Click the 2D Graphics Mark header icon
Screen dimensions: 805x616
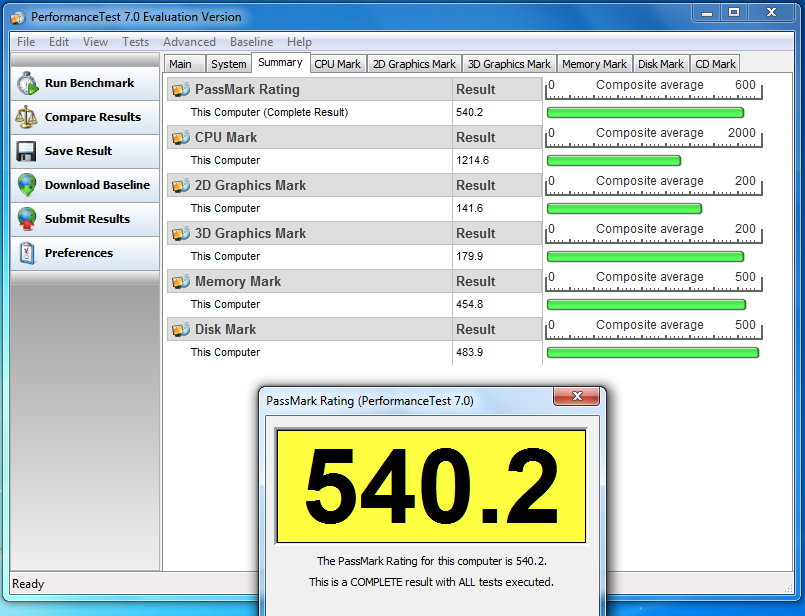coord(181,185)
